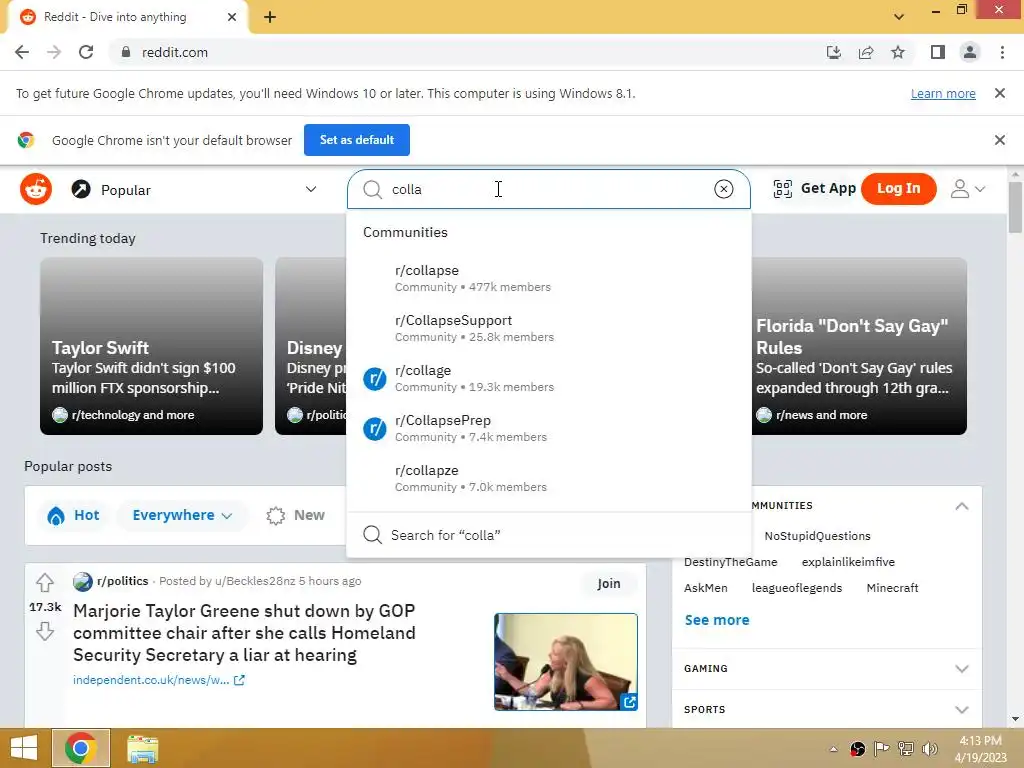Open NoStupidQuestions community link
Image resolution: width=1024 pixels, height=768 pixels.
(817, 536)
